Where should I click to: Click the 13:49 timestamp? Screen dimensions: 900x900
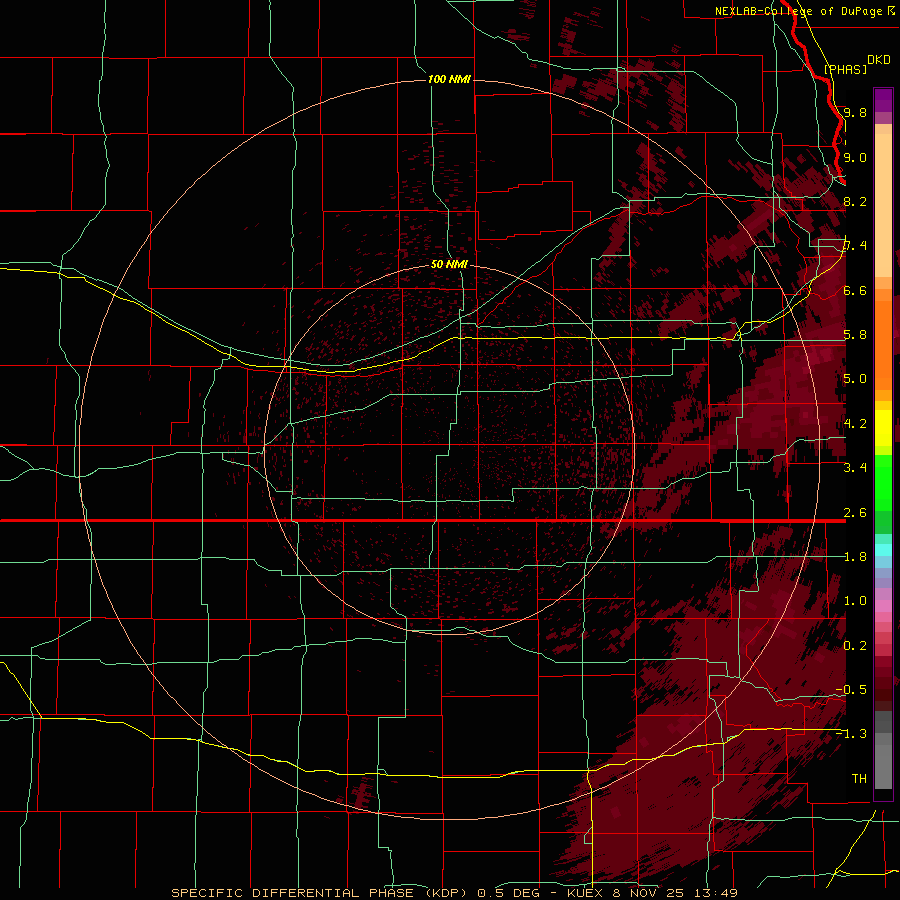tap(718, 893)
